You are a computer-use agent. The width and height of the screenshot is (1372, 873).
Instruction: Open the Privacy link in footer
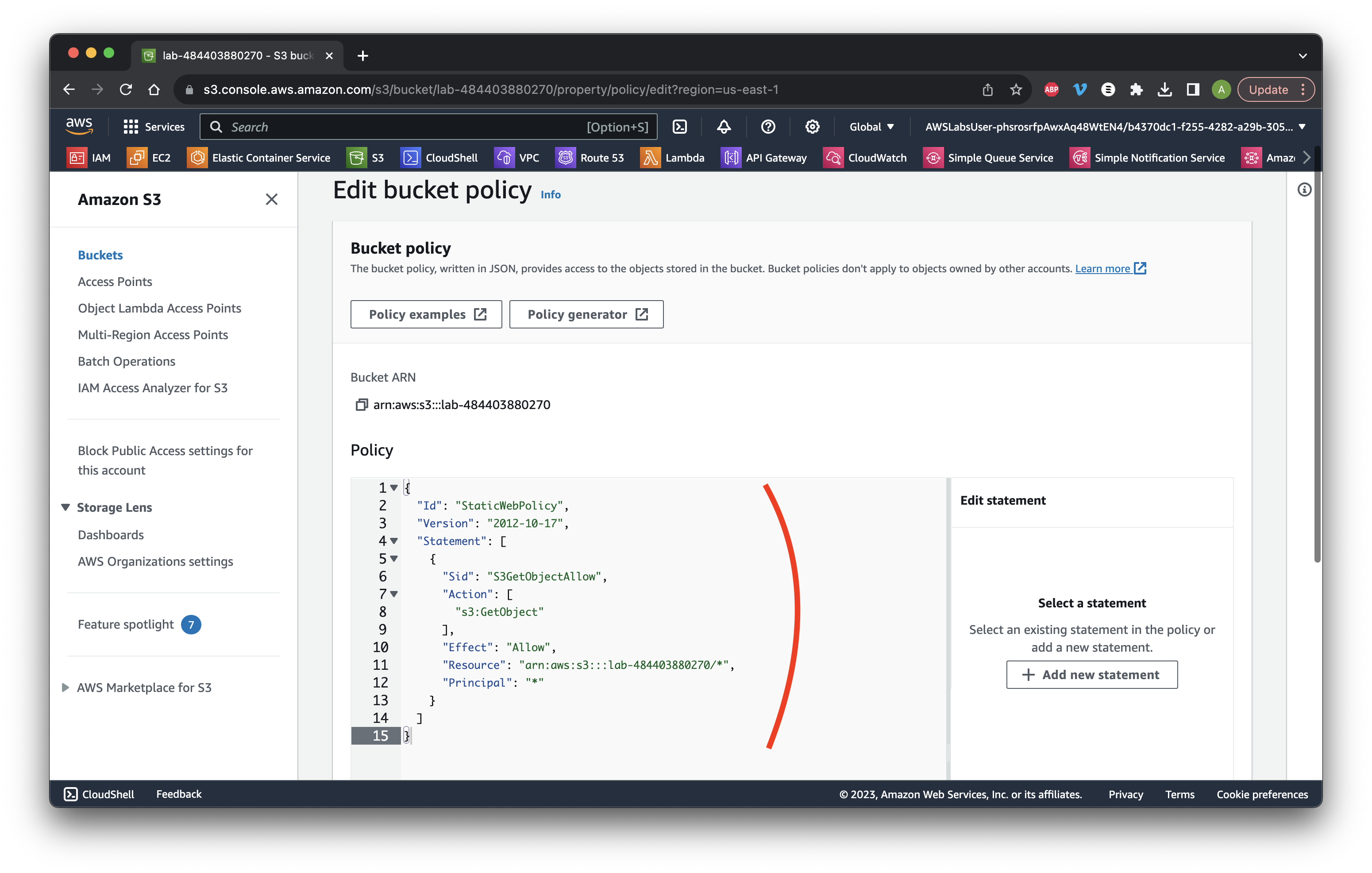tap(1125, 794)
